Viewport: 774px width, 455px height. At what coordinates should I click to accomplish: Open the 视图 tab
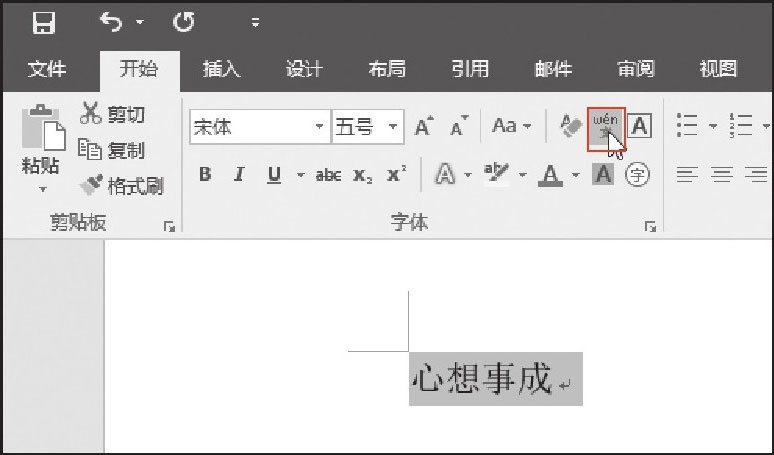(718, 69)
